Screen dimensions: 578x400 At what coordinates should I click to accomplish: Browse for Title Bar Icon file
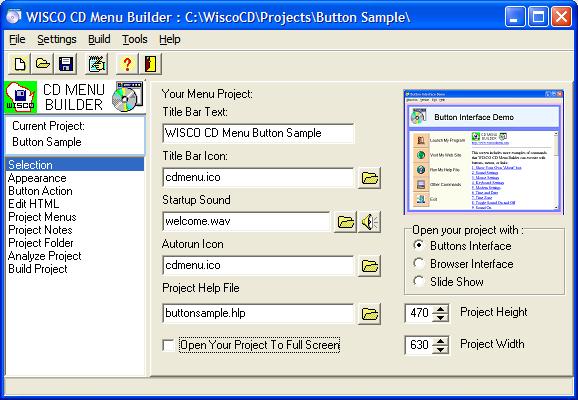tap(369, 178)
